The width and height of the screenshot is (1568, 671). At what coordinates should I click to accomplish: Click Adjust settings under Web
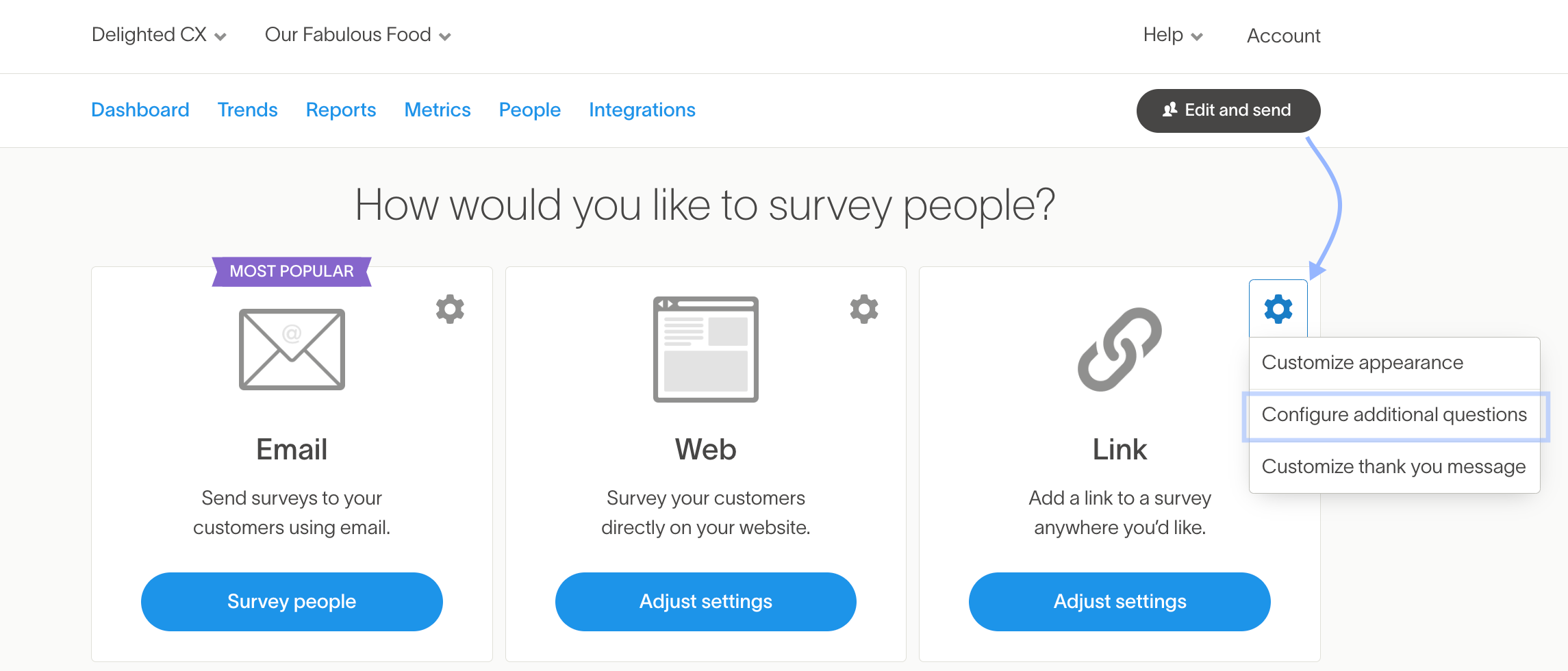click(x=705, y=601)
